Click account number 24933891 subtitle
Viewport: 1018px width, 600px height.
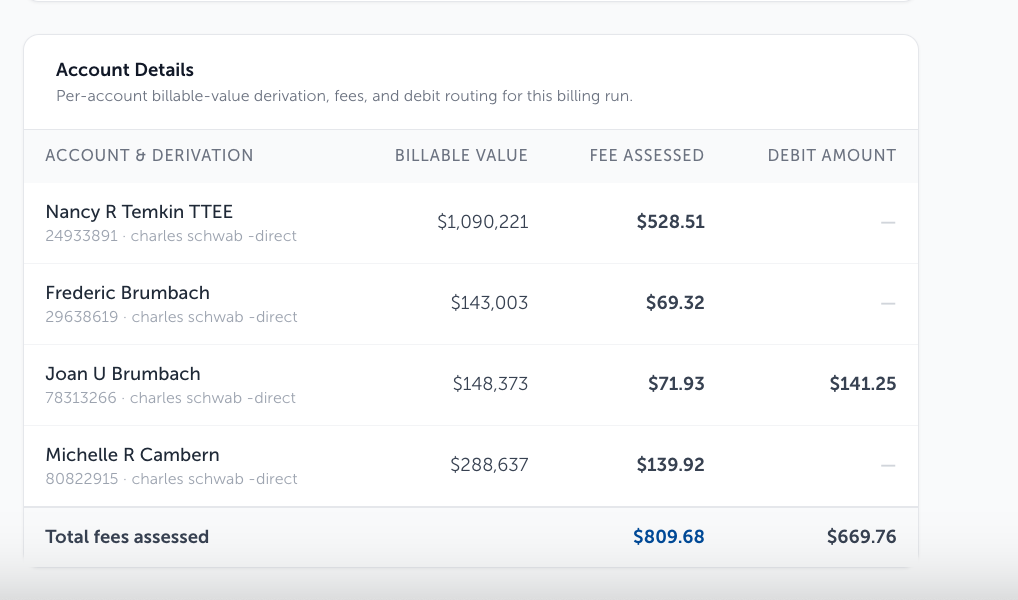(171, 236)
